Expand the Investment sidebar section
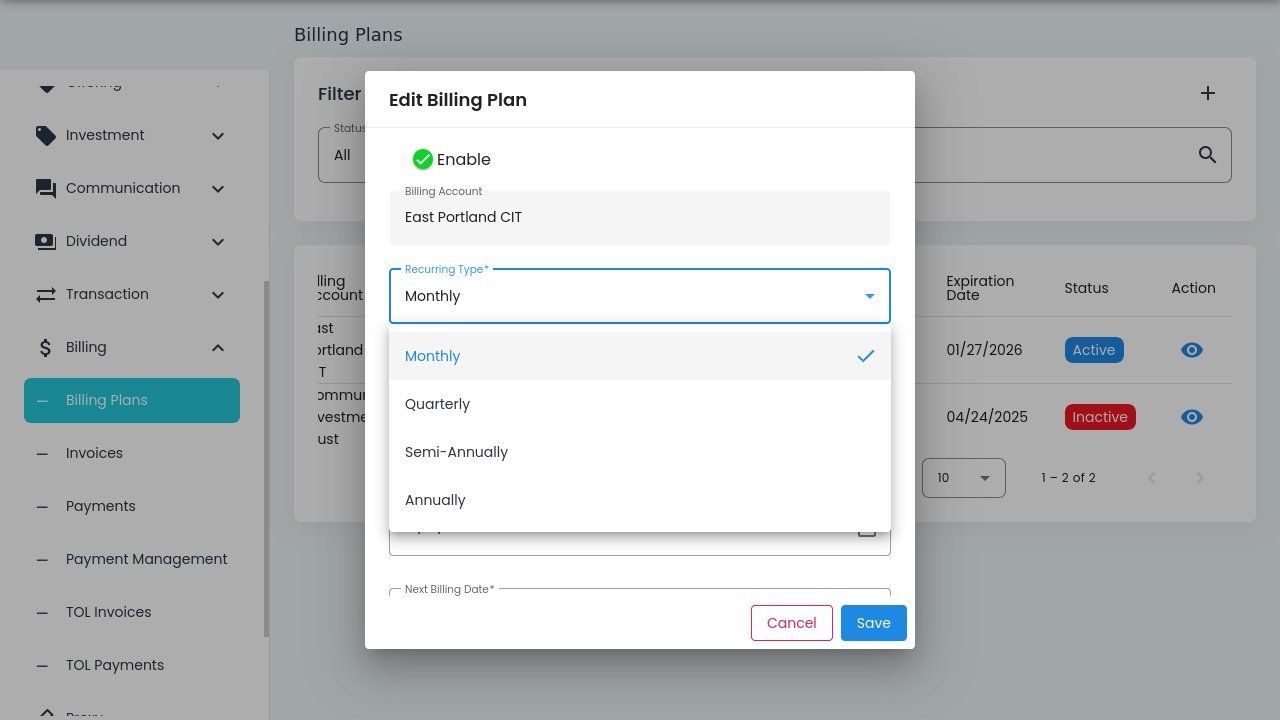 click(x=218, y=136)
